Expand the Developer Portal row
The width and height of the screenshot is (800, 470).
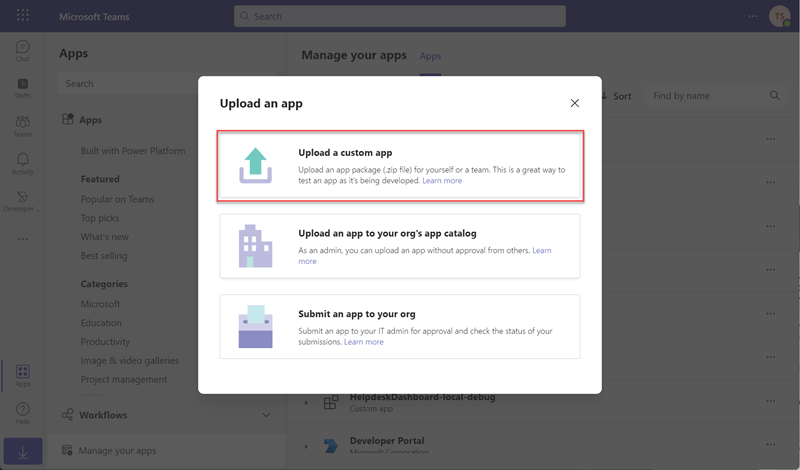tap(306, 447)
